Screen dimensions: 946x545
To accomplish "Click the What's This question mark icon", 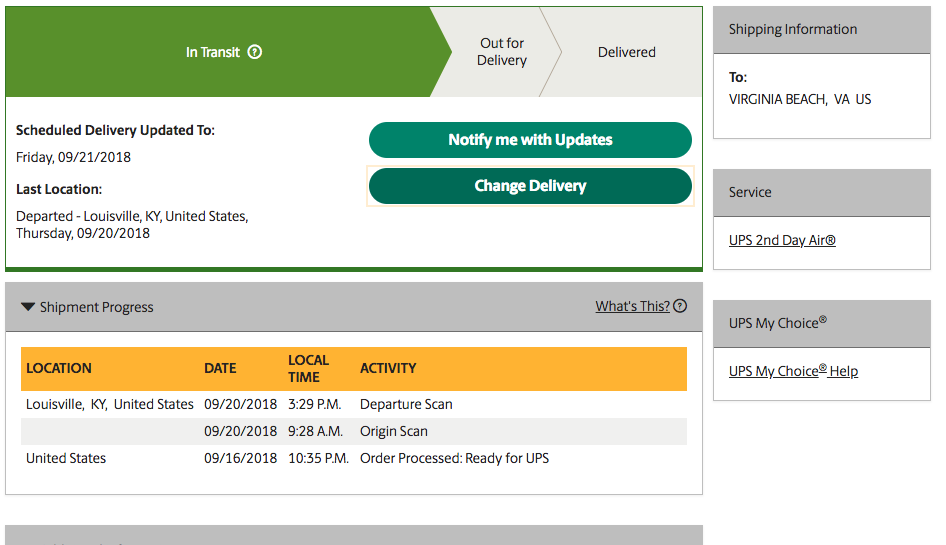I will tap(680, 306).
